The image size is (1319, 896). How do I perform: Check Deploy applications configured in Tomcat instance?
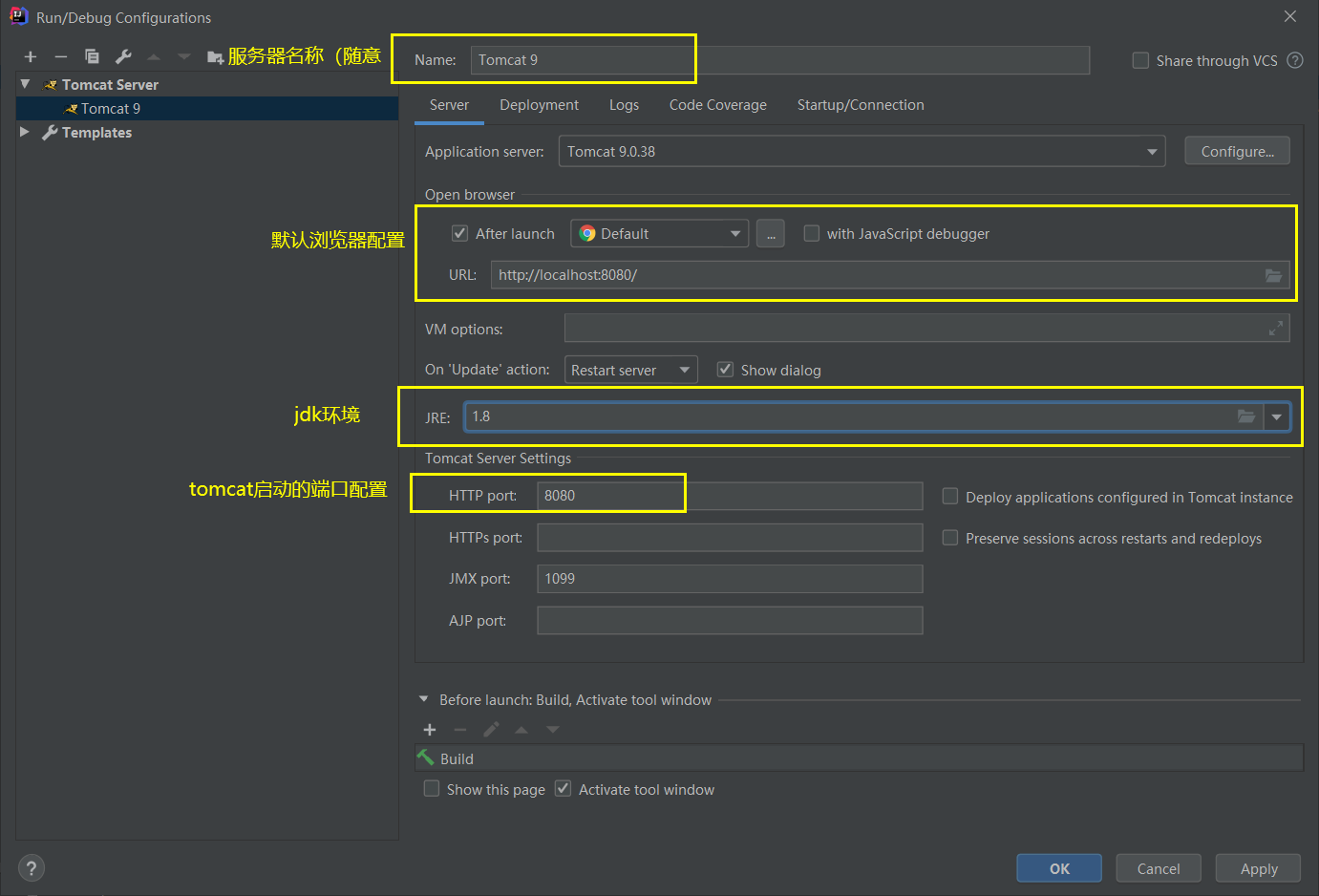pos(949,497)
